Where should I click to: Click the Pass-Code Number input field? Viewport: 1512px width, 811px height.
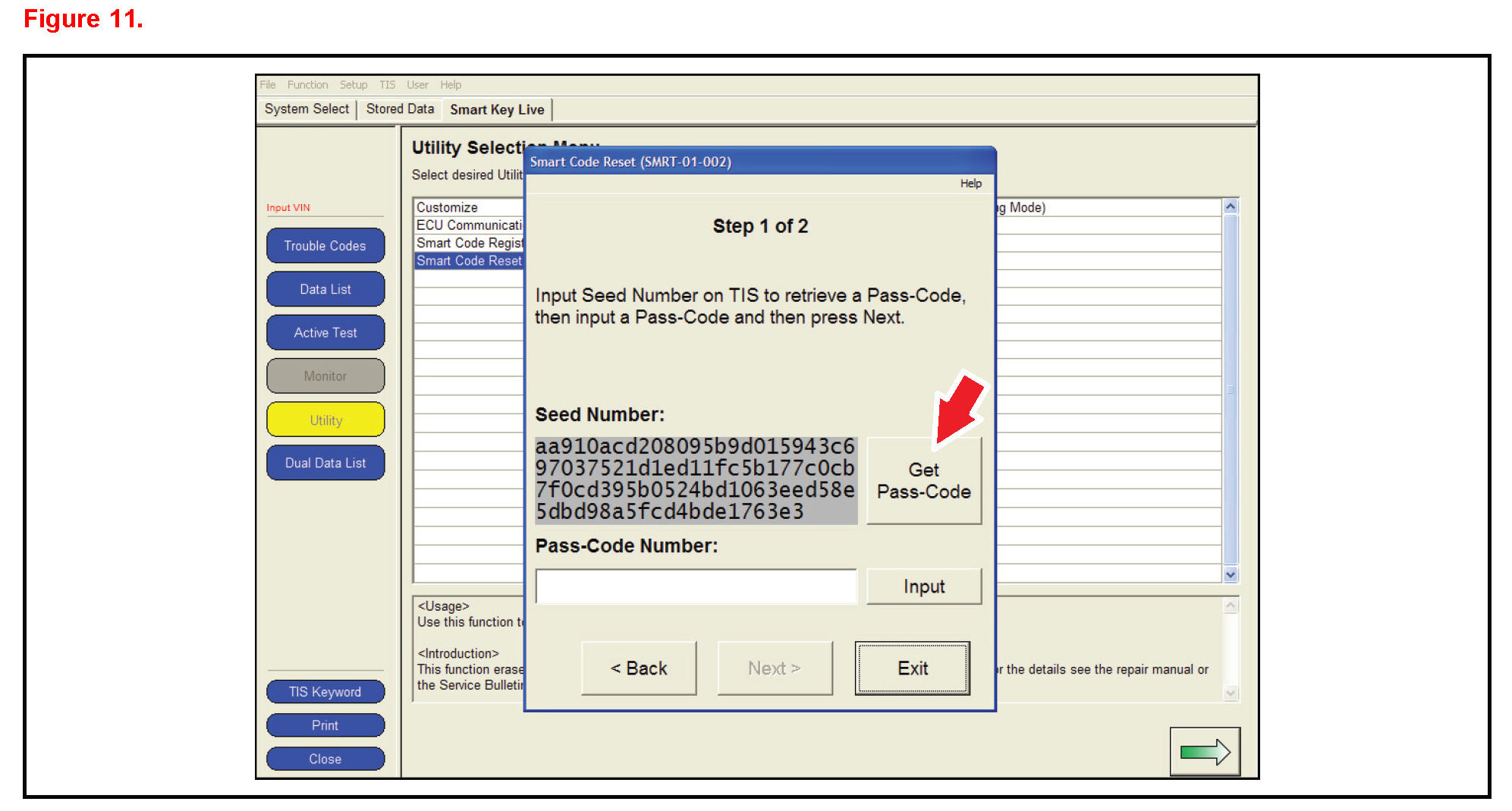click(696, 586)
